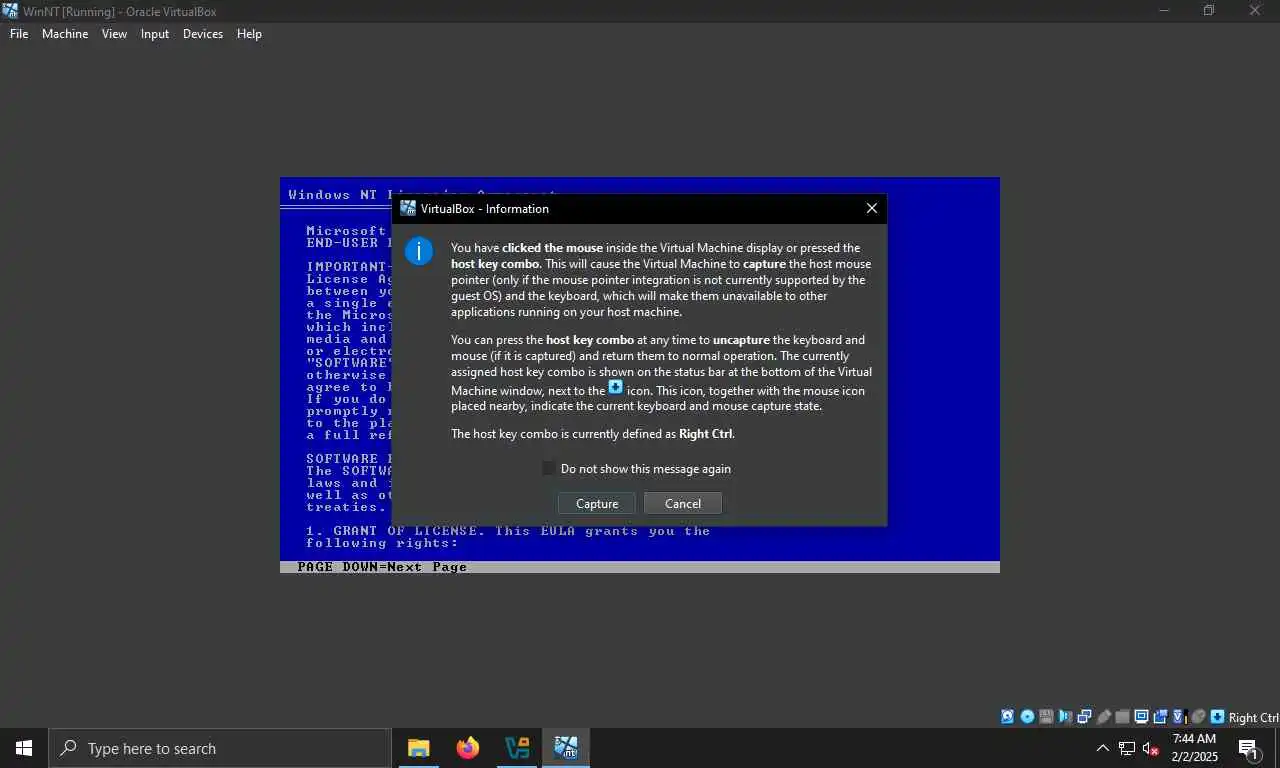Click the floppy disk status icon
This screenshot has height=768, width=1280.
point(1045,717)
